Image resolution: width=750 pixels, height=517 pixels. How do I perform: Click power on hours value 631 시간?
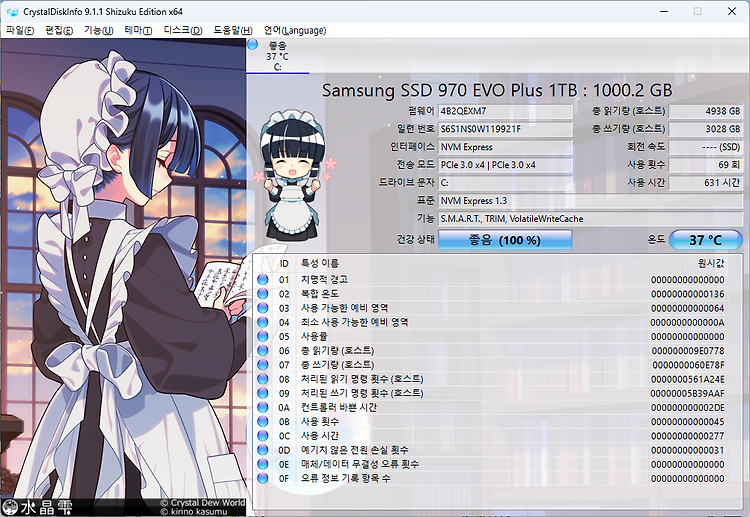[706, 183]
